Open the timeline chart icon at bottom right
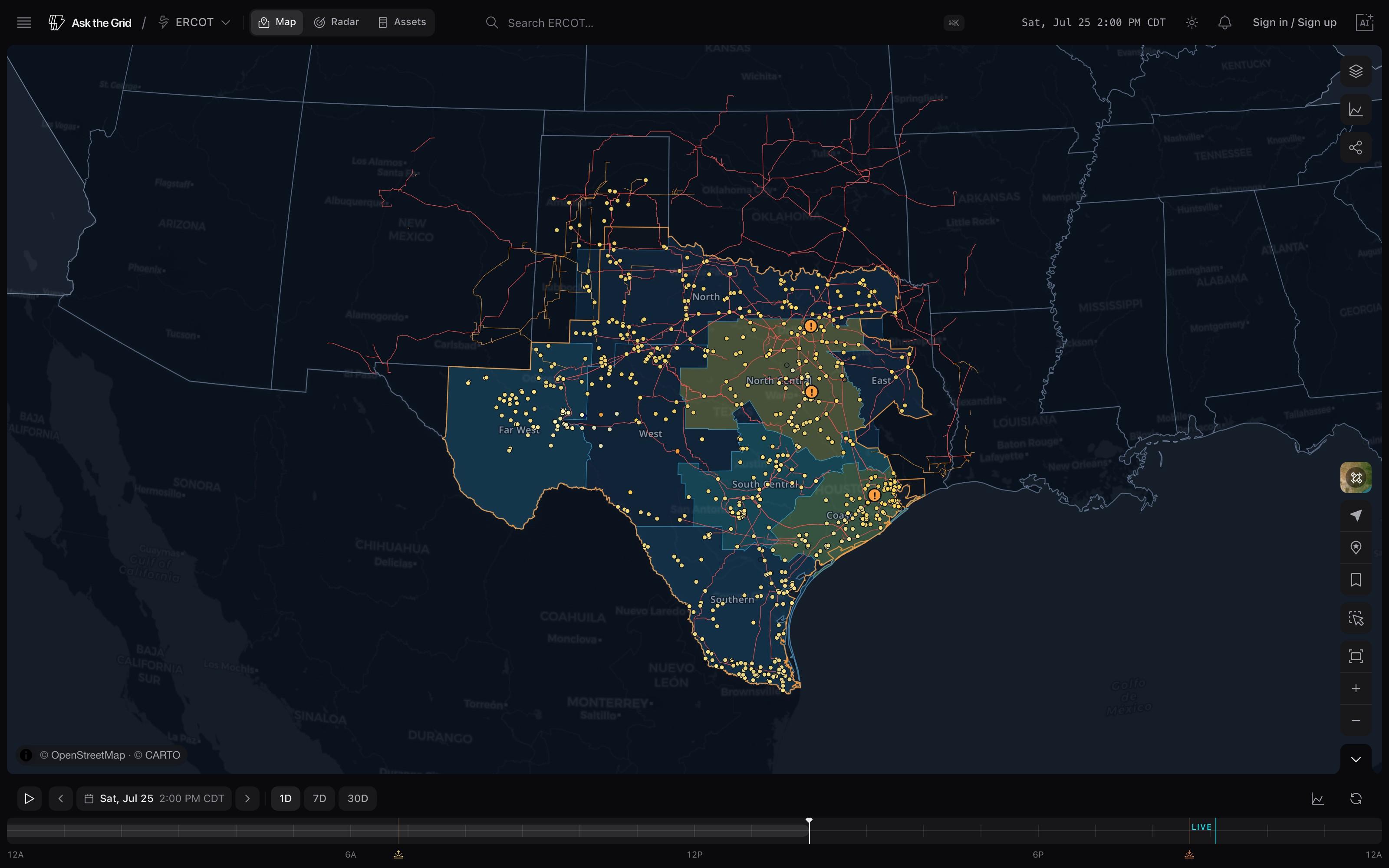The height and width of the screenshot is (868, 1389). 1317,799
